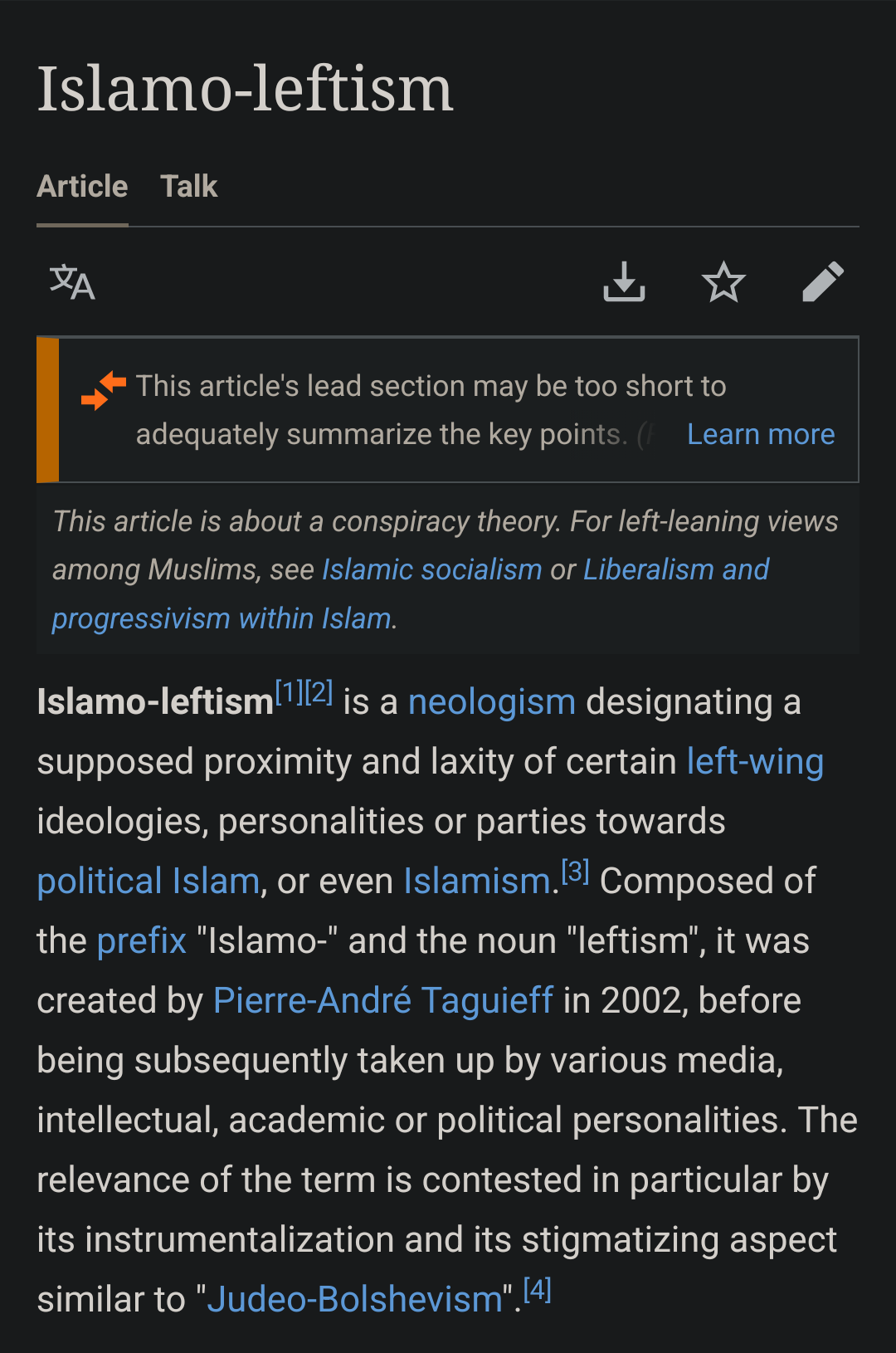Tap the orange arrows notice icon
The width and height of the screenshot is (896, 1353).
point(104,391)
